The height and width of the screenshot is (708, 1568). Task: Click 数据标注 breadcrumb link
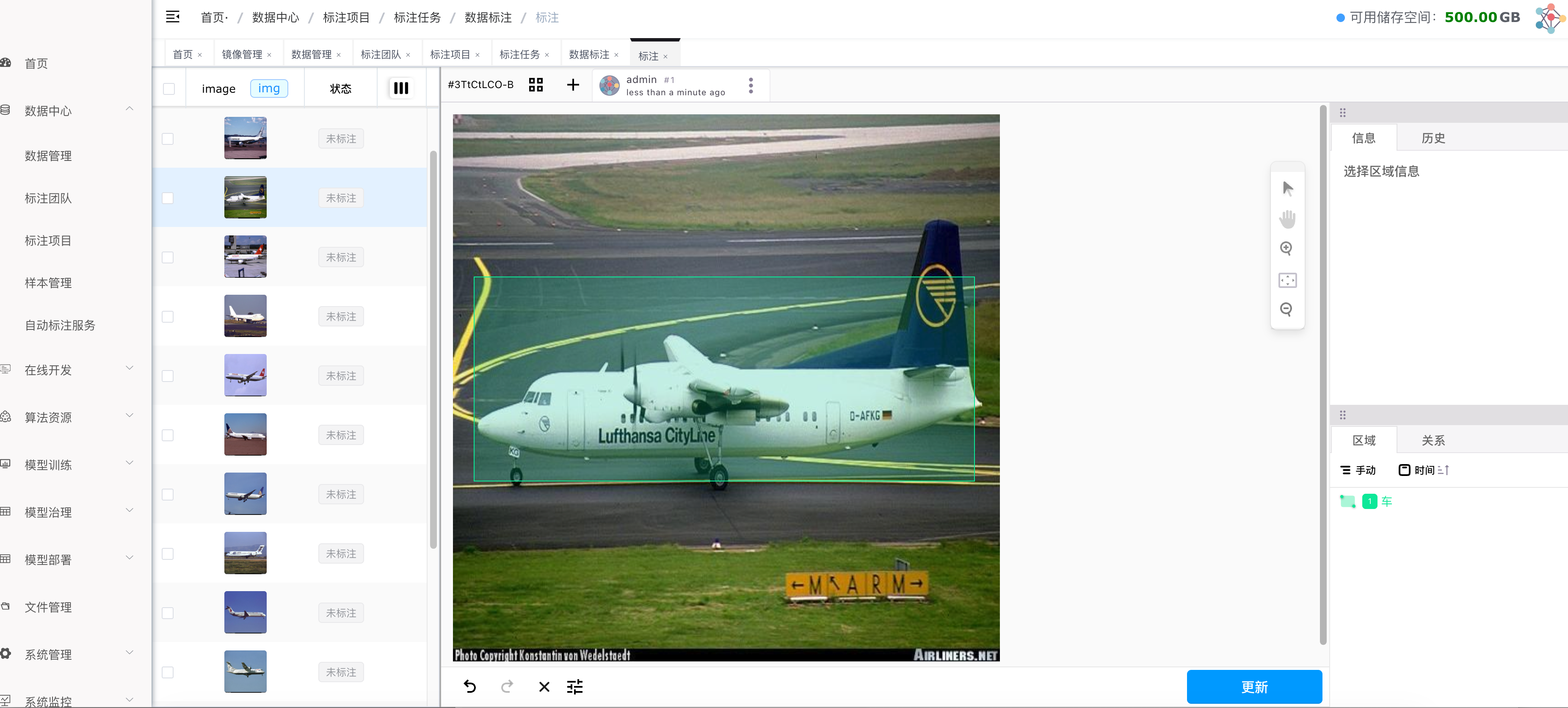click(x=488, y=18)
